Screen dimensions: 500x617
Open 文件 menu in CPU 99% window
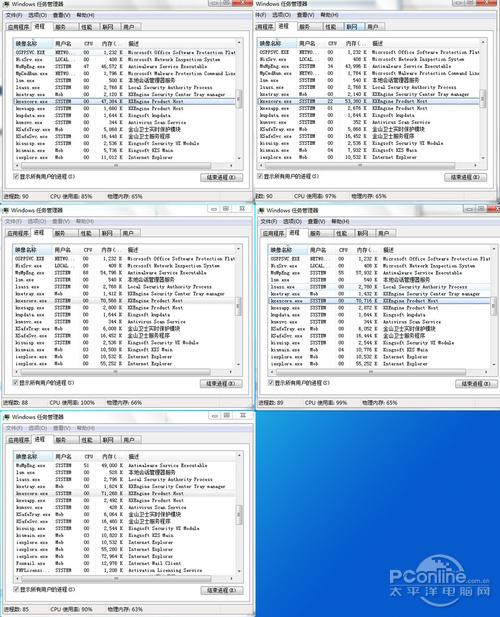pos(269,221)
